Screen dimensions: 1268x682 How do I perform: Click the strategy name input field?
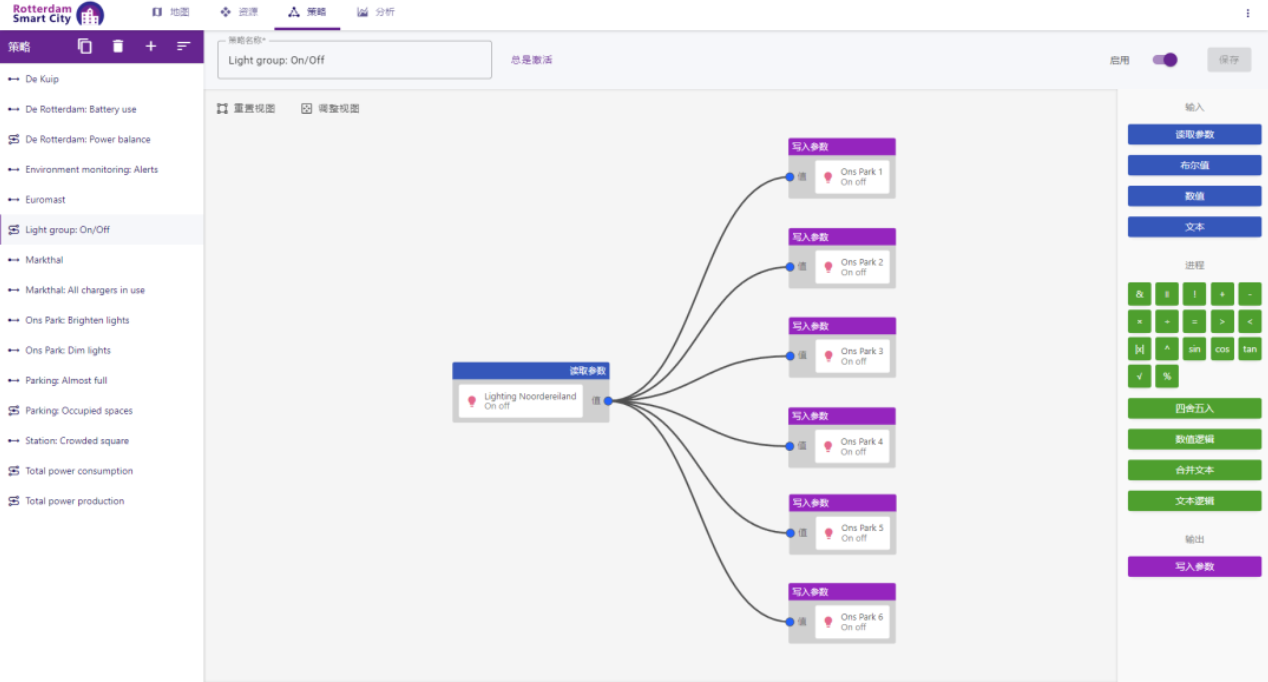pyautogui.click(x=354, y=60)
